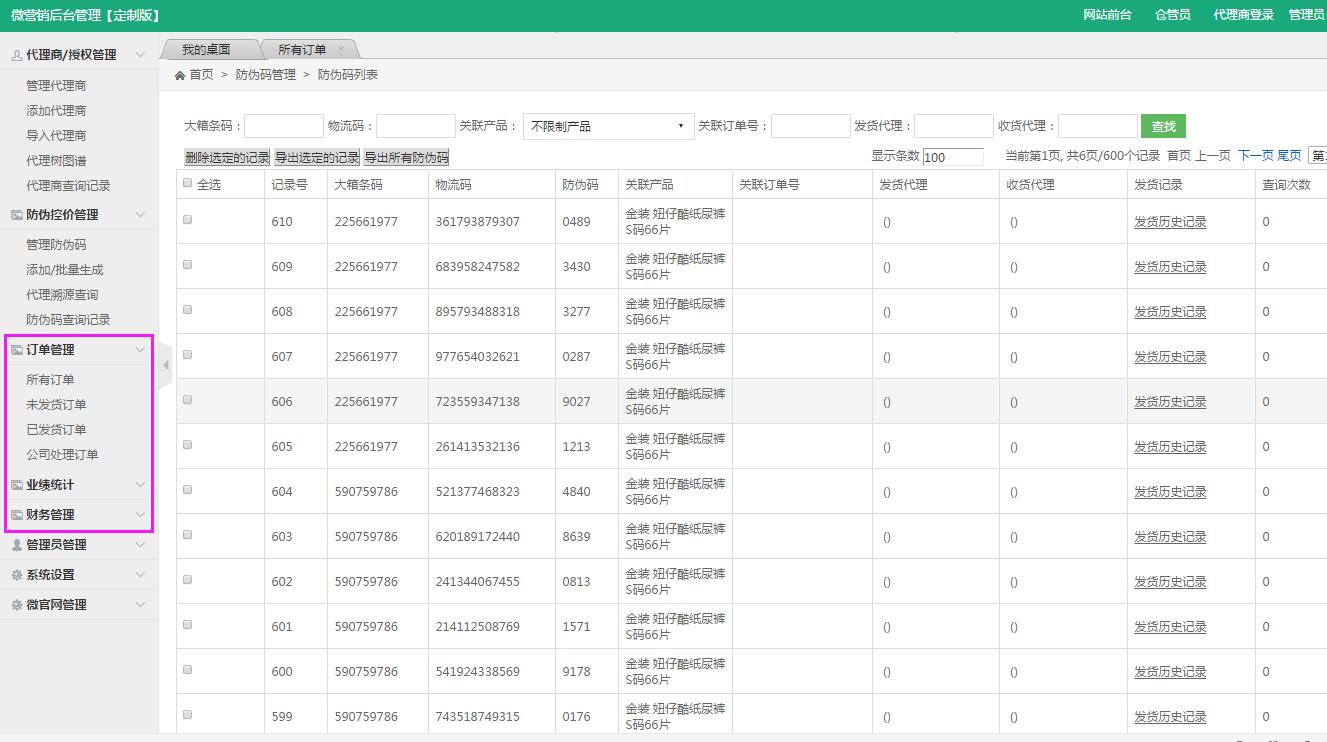The image size is (1327, 742).
Task: Click the 删除选定的记录 button
Action: point(227,158)
